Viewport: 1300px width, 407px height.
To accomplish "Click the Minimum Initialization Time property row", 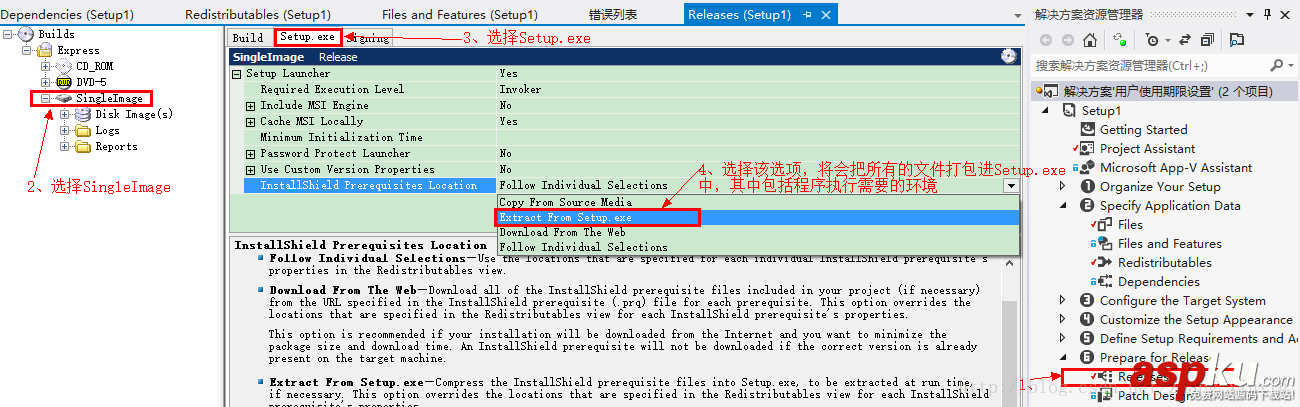I will (x=625, y=137).
